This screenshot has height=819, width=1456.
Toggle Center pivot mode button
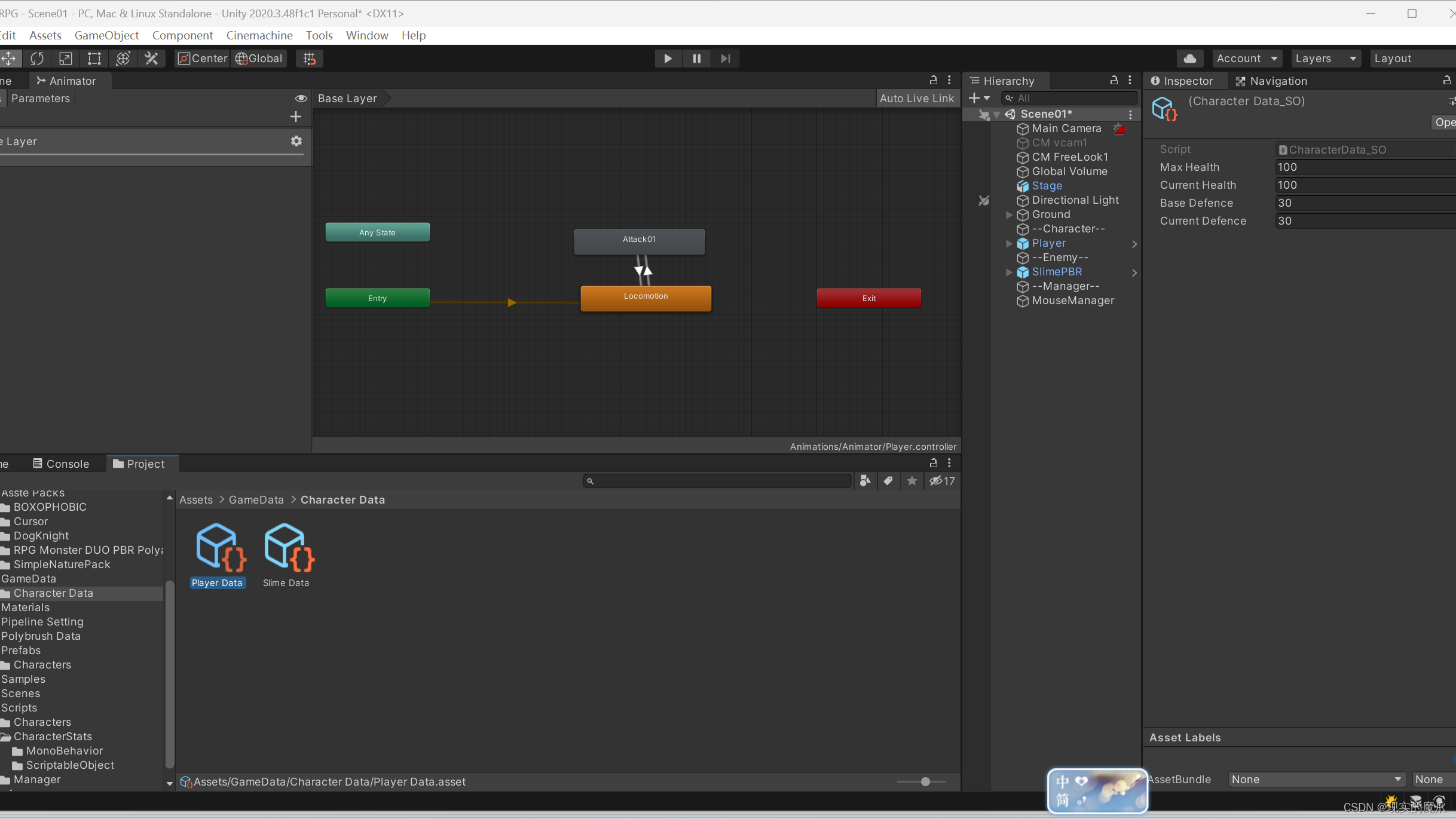pos(203,59)
